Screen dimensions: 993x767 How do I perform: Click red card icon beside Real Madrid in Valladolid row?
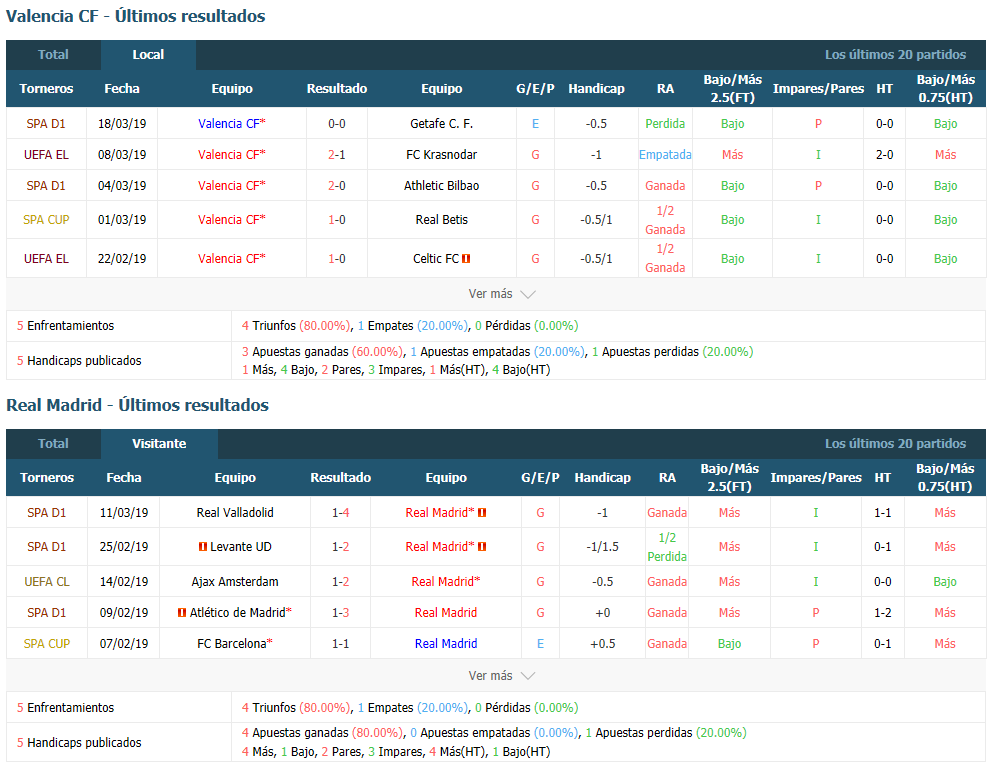coord(482,512)
